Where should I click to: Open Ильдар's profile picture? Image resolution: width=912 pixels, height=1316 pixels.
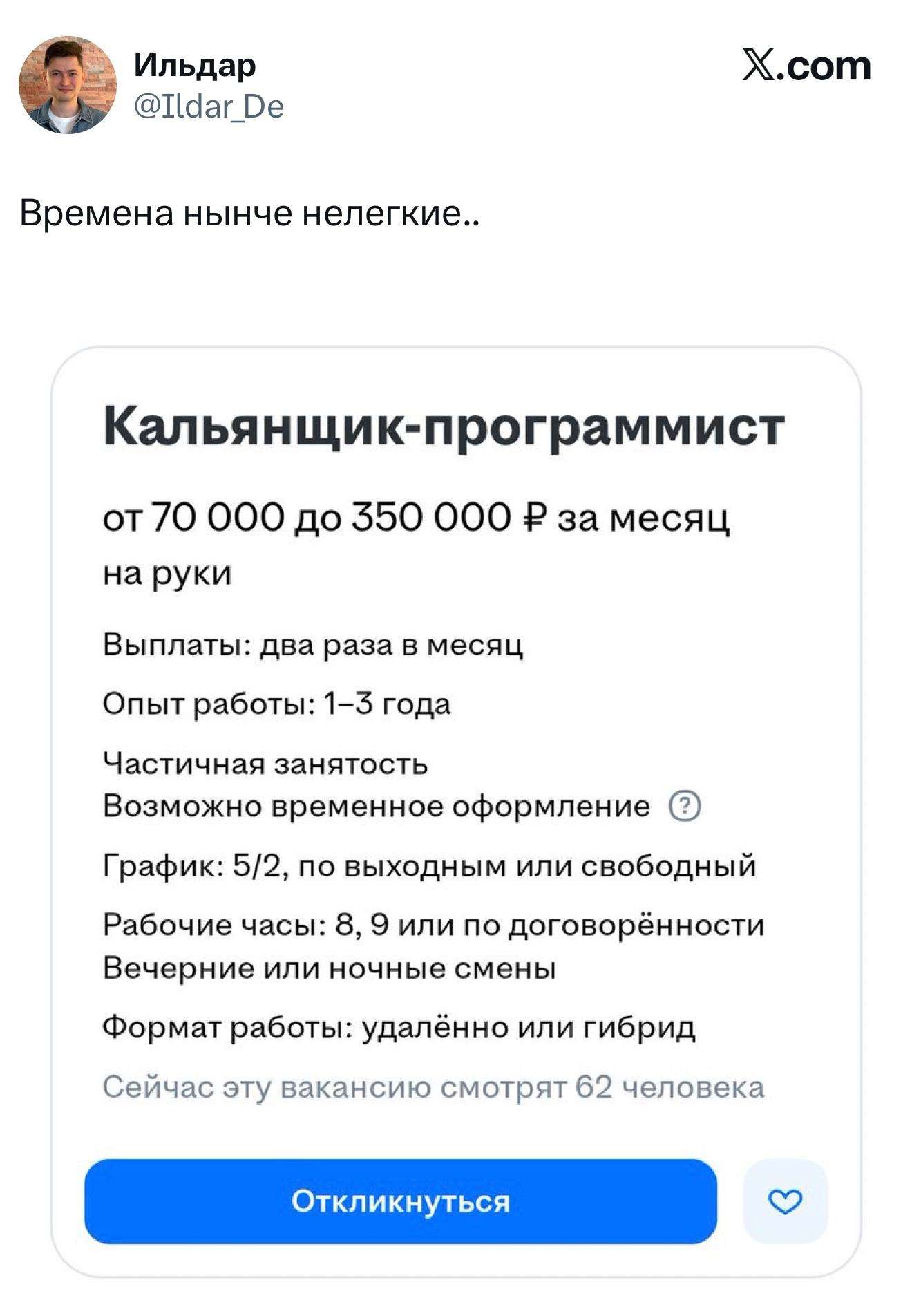click(68, 85)
